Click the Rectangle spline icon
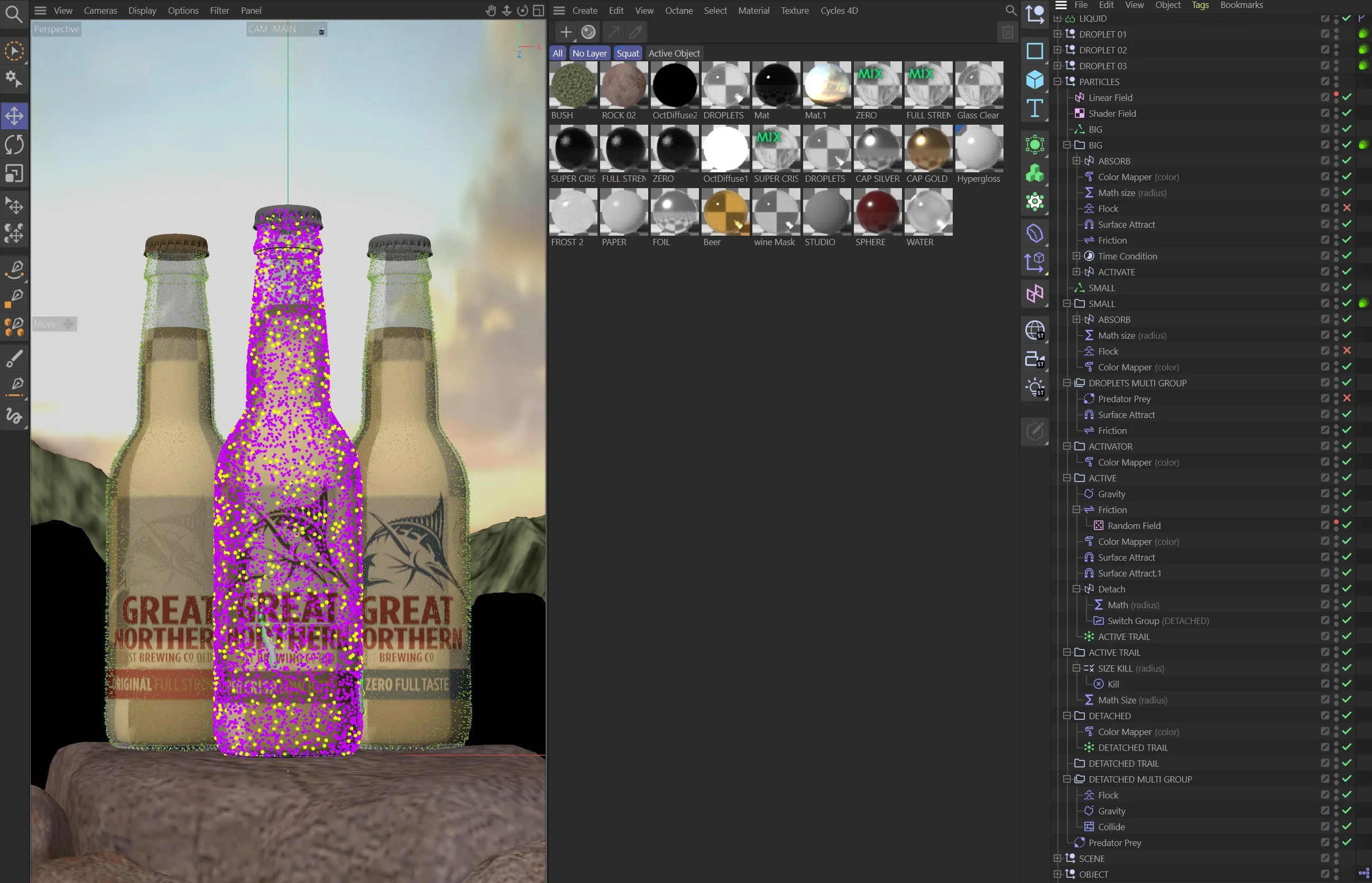 tap(1034, 51)
